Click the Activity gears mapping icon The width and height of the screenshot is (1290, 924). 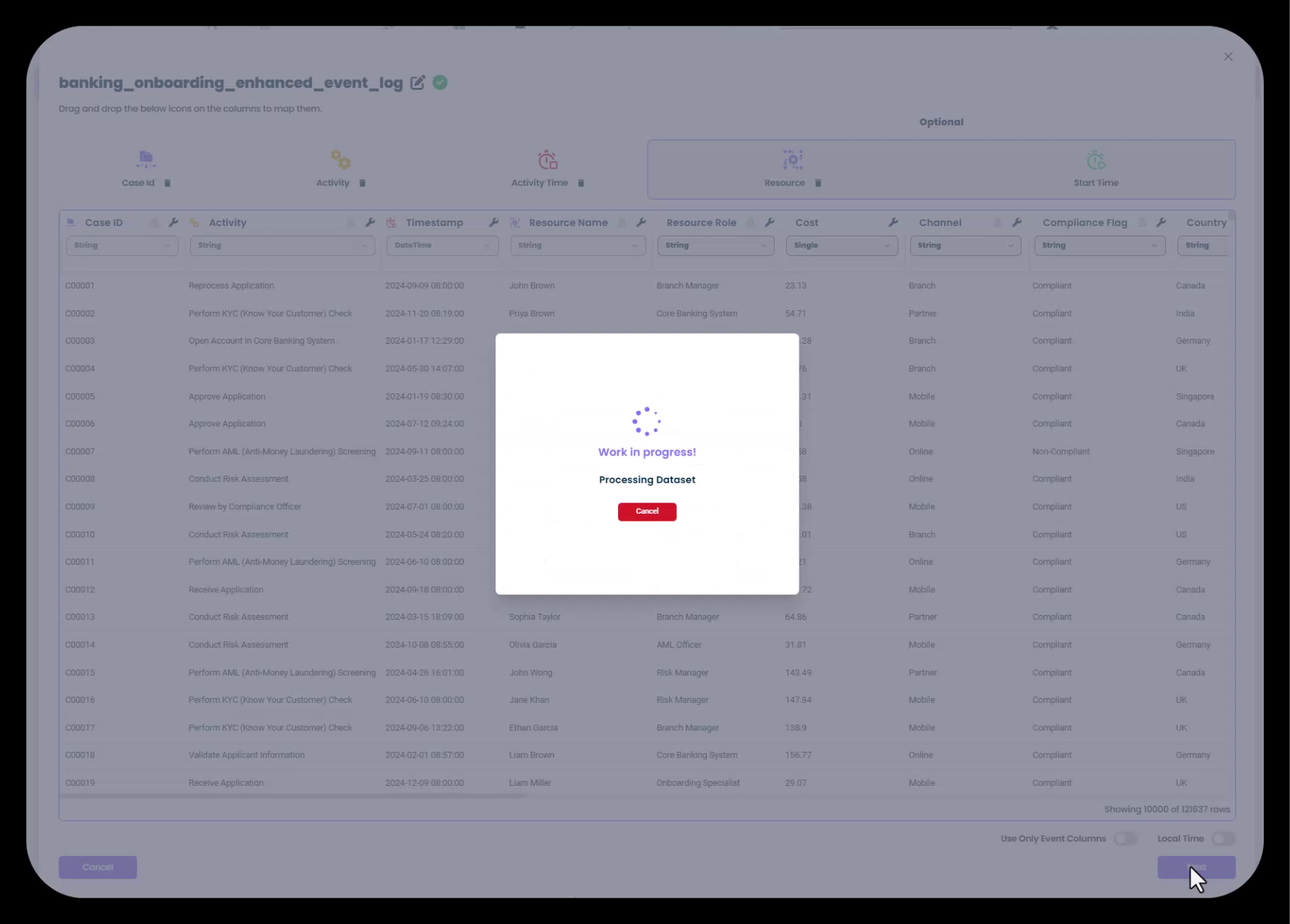click(x=340, y=159)
